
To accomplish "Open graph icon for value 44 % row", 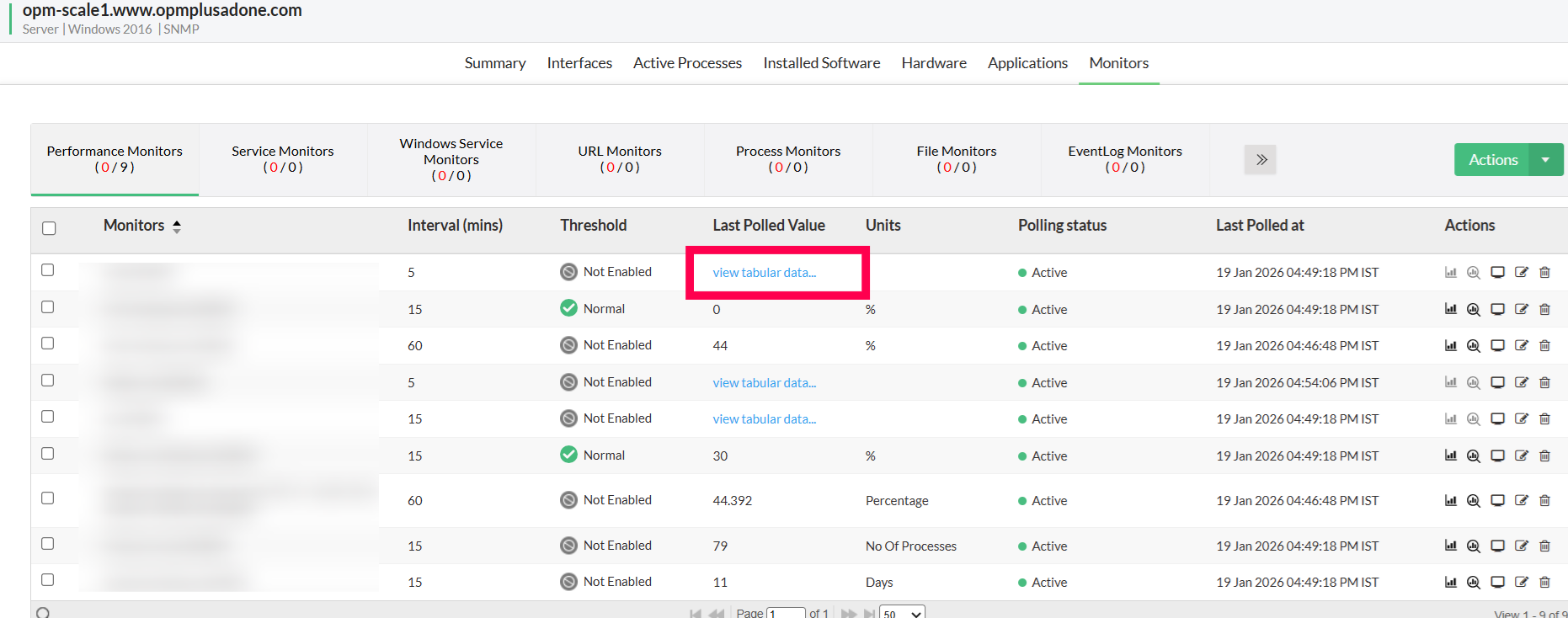I will click(1451, 345).
